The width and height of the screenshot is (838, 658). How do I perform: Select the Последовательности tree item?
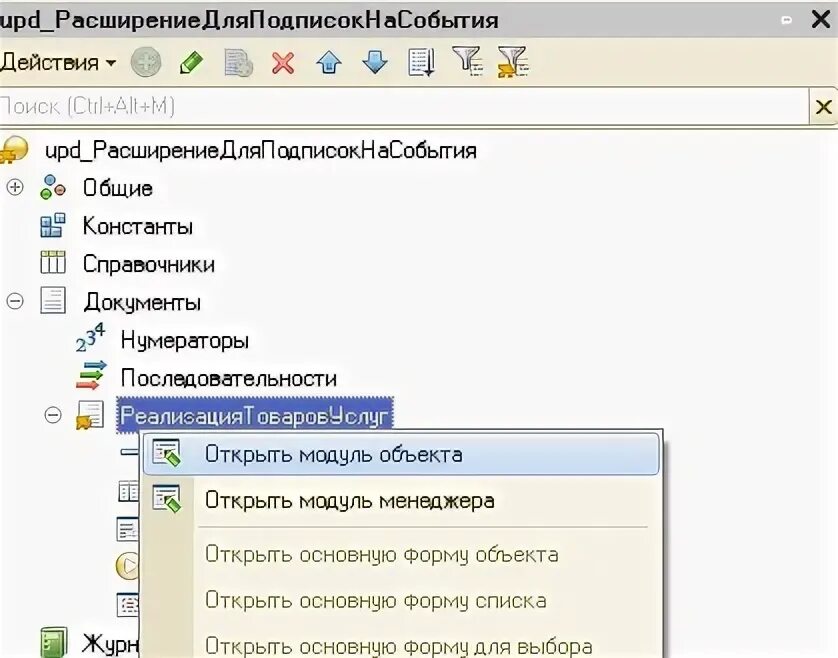tap(229, 378)
